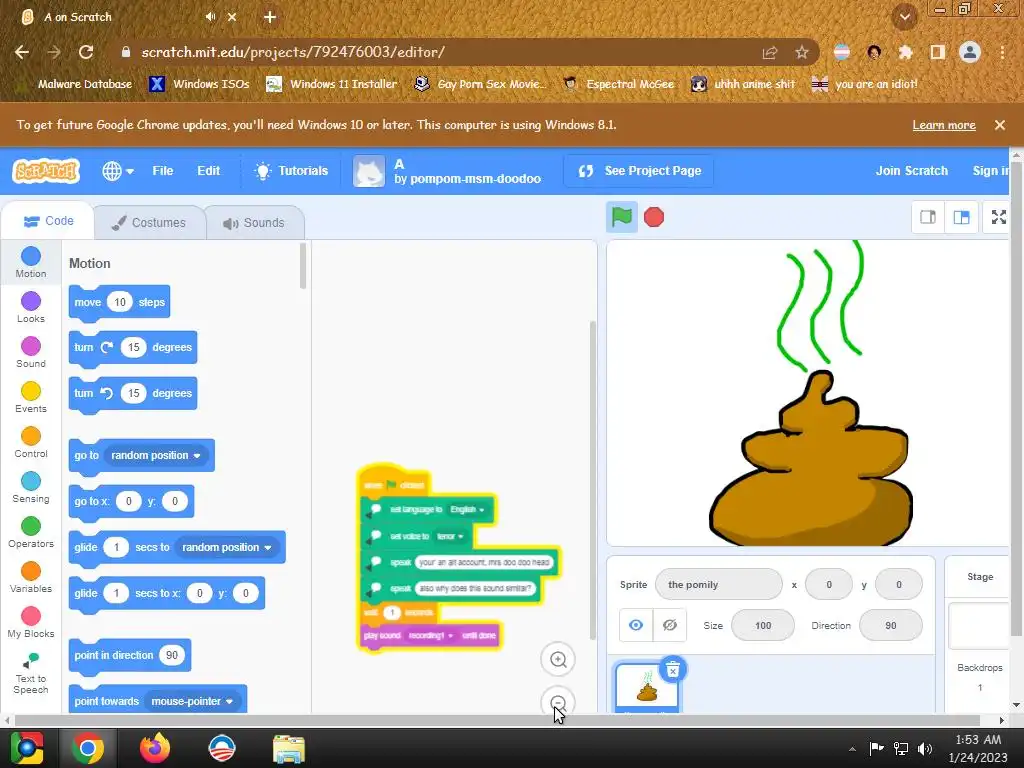This screenshot has width=1024, height=768.
Task: Click Join Scratch link
Action: pyautogui.click(x=911, y=171)
